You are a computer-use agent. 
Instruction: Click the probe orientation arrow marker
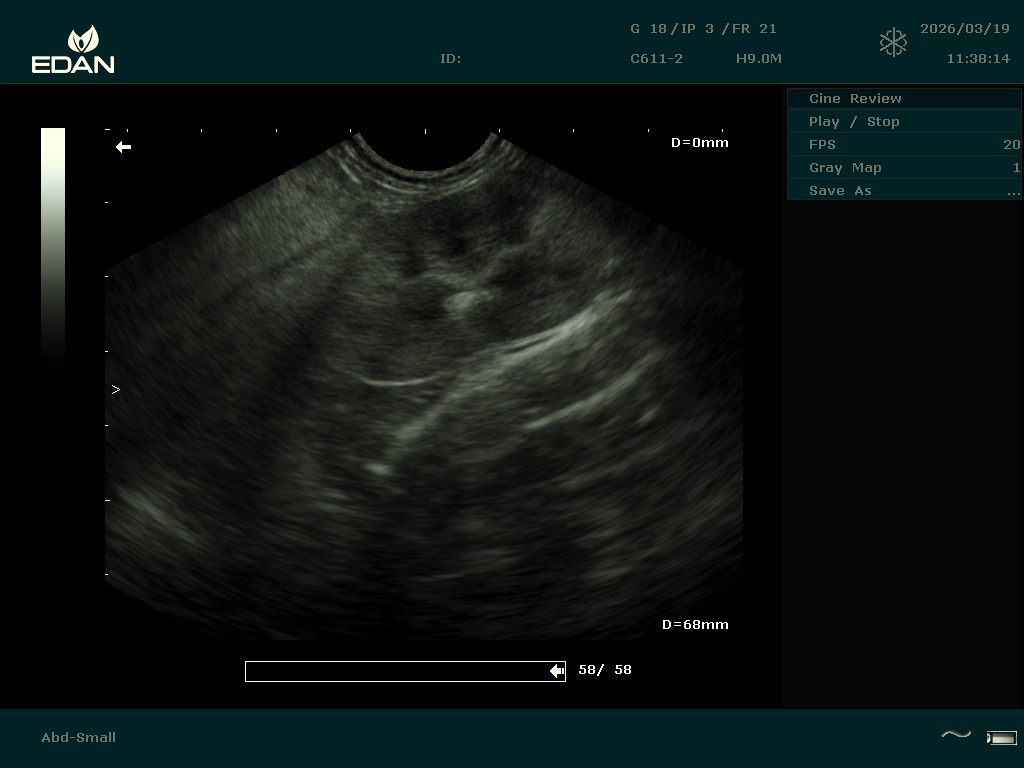pyautogui.click(x=123, y=147)
